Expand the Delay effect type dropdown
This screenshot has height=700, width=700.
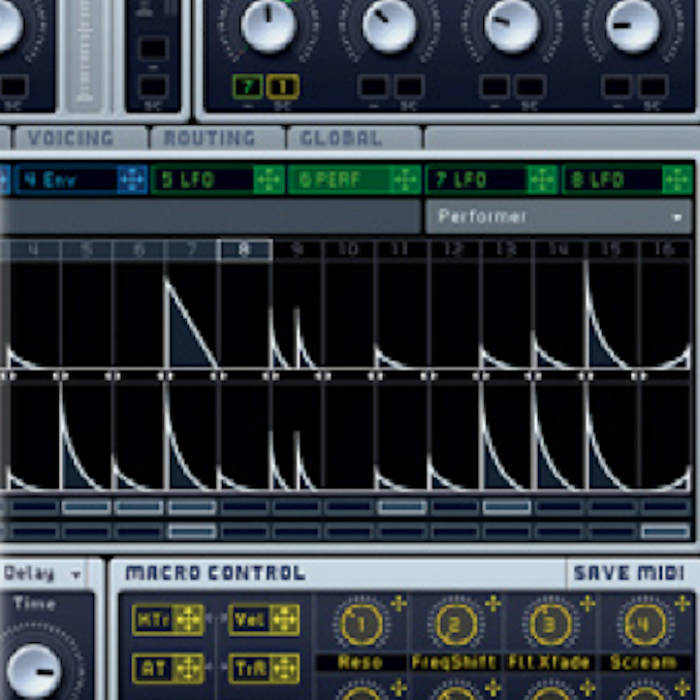(43, 574)
